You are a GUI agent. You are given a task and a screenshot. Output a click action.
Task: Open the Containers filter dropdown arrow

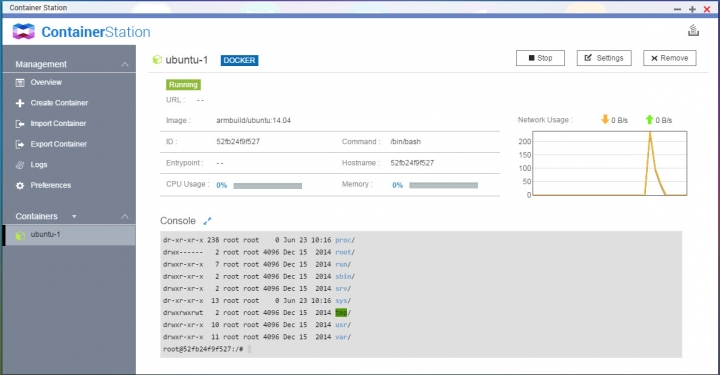tap(74, 216)
